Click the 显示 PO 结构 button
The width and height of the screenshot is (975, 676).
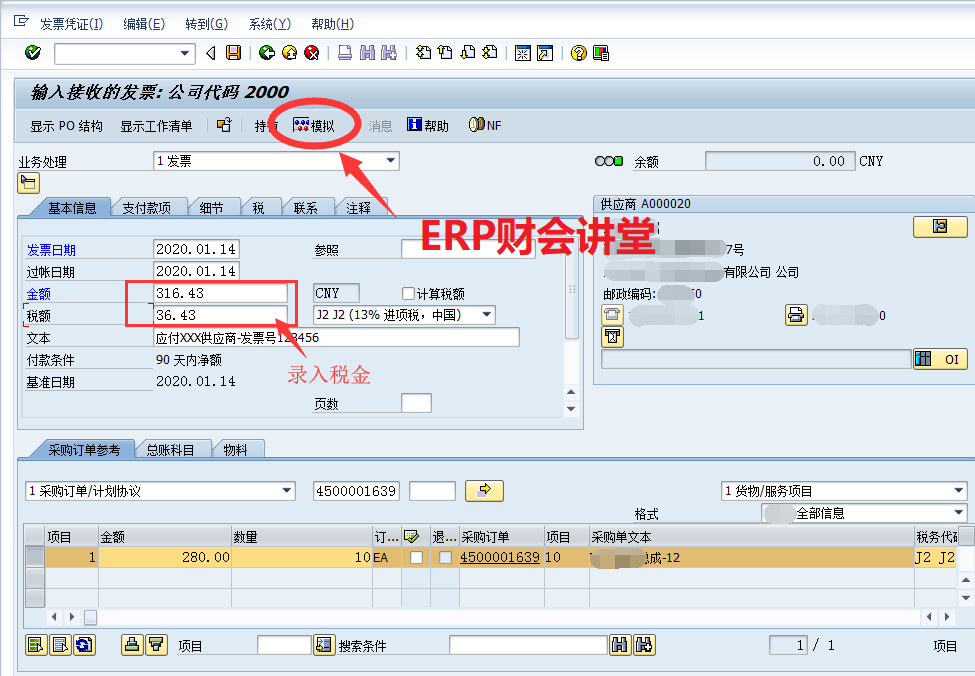[x=66, y=126]
